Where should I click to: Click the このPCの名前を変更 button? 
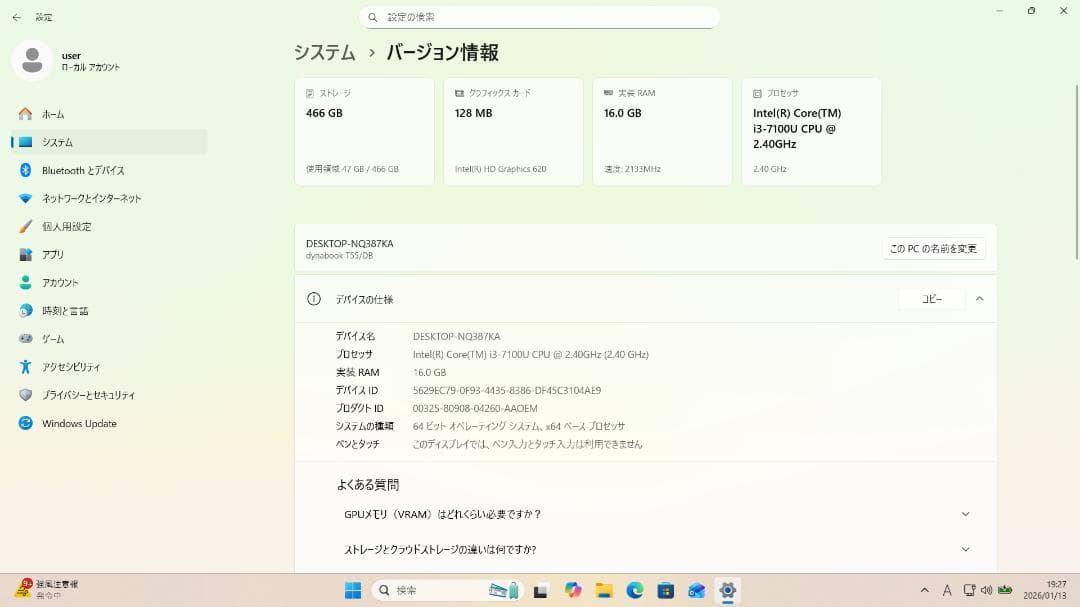[932, 248]
